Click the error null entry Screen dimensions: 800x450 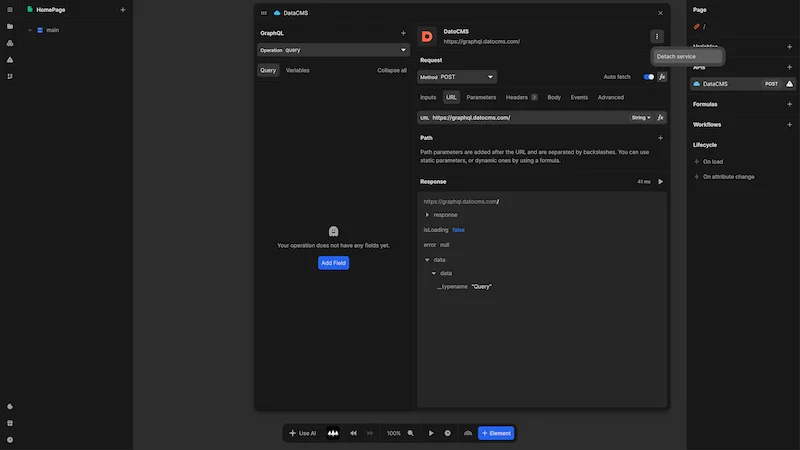point(436,245)
